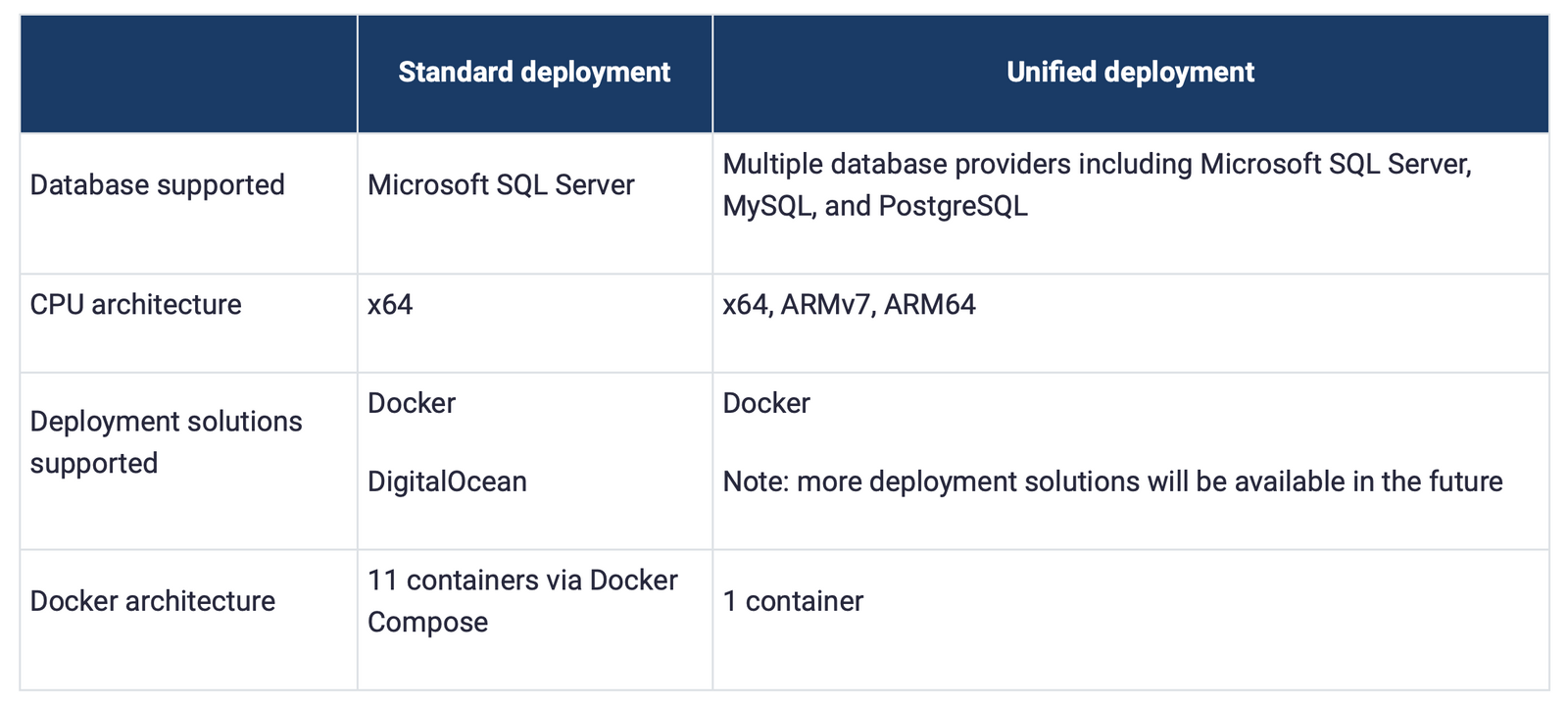Select the Docker architecture row label

tap(153, 601)
